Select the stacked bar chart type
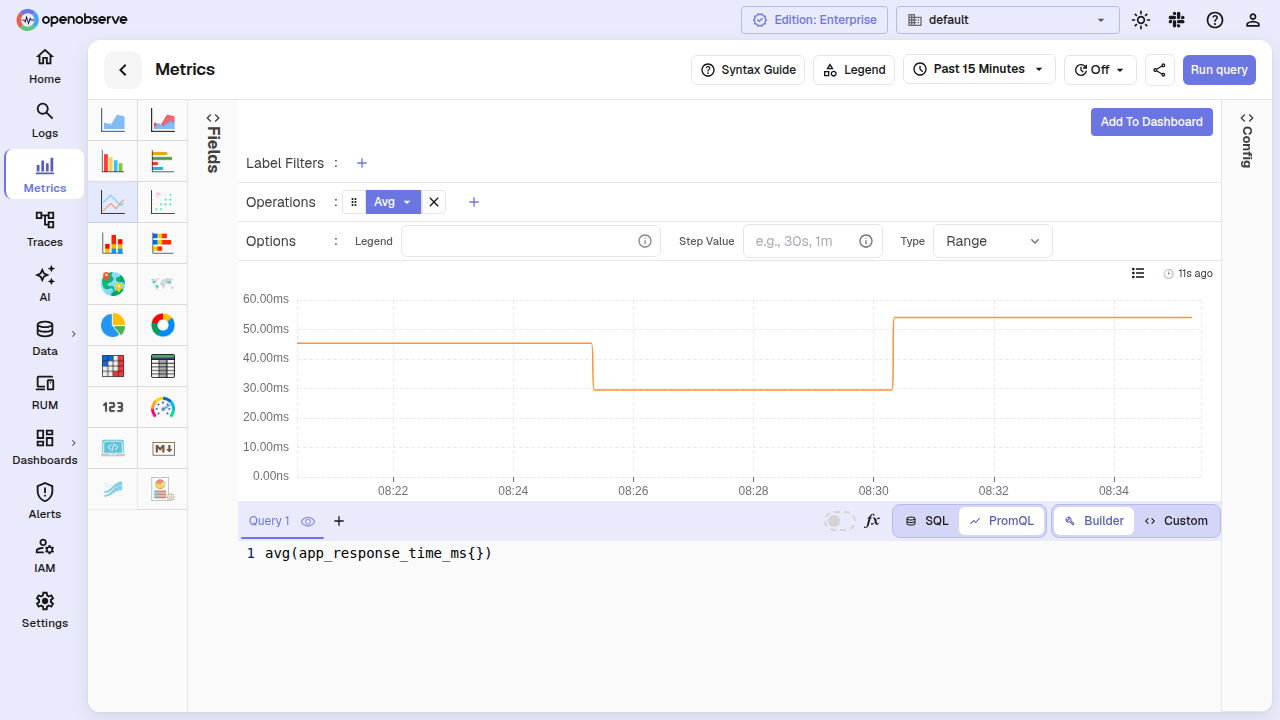This screenshot has height=720, width=1280. tap(113, 243)
